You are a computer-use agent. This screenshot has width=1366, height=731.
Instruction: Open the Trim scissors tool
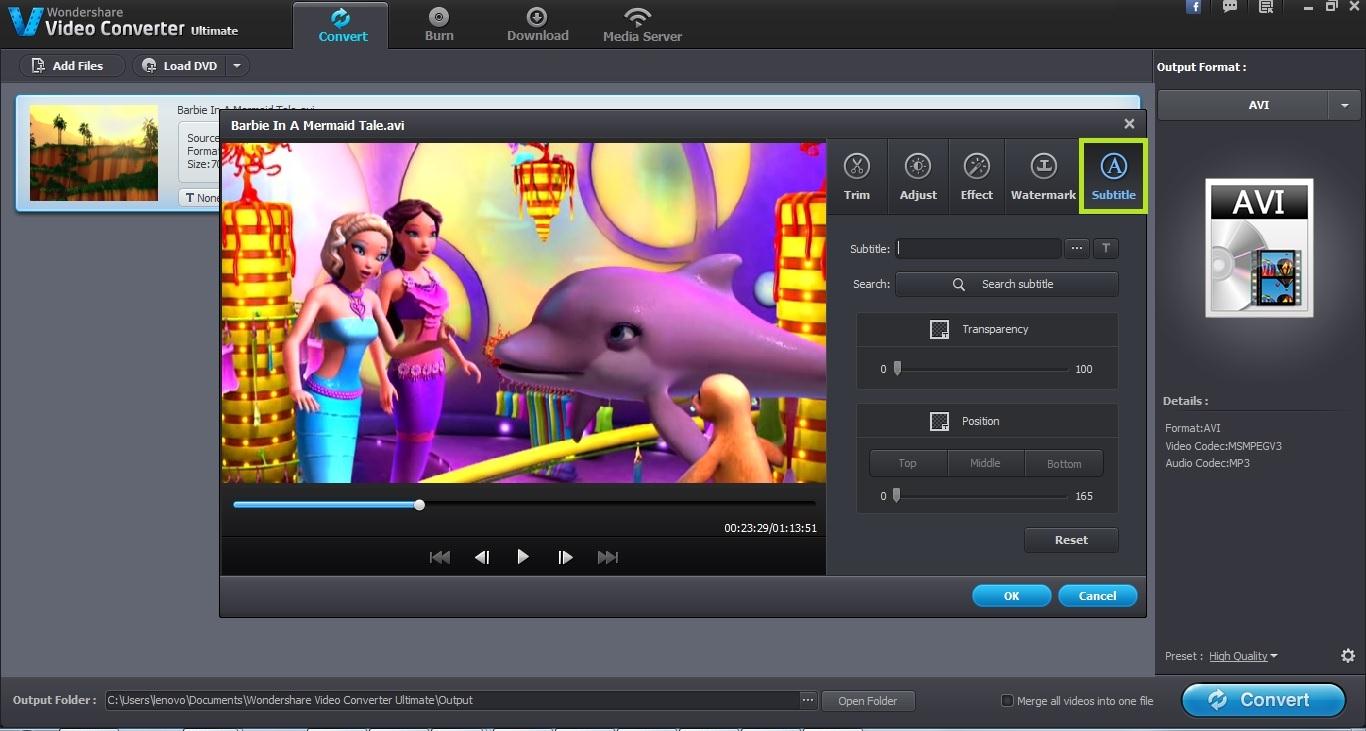(857, 176)
